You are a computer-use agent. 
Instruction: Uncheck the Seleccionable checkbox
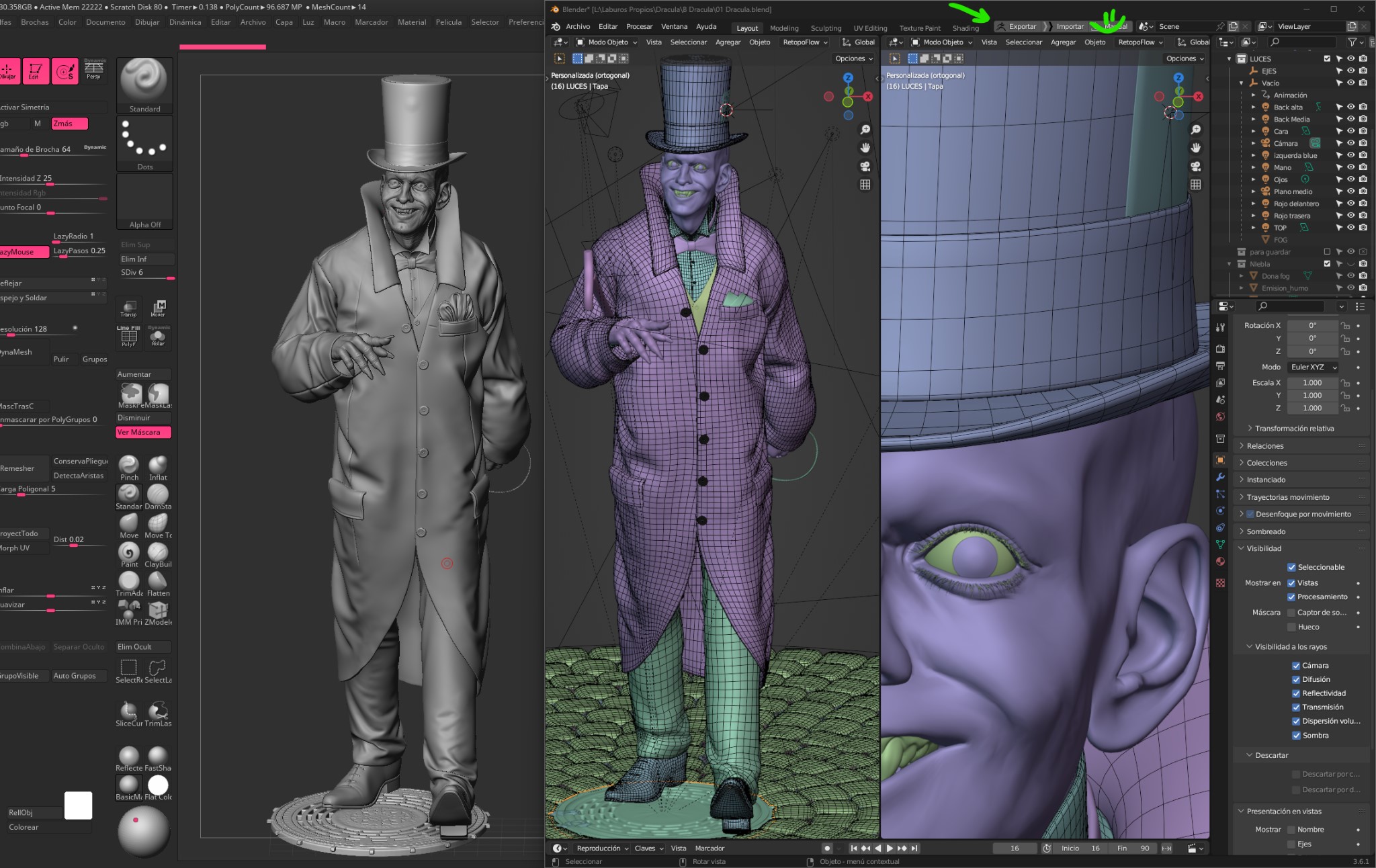tap(1291, 567)
